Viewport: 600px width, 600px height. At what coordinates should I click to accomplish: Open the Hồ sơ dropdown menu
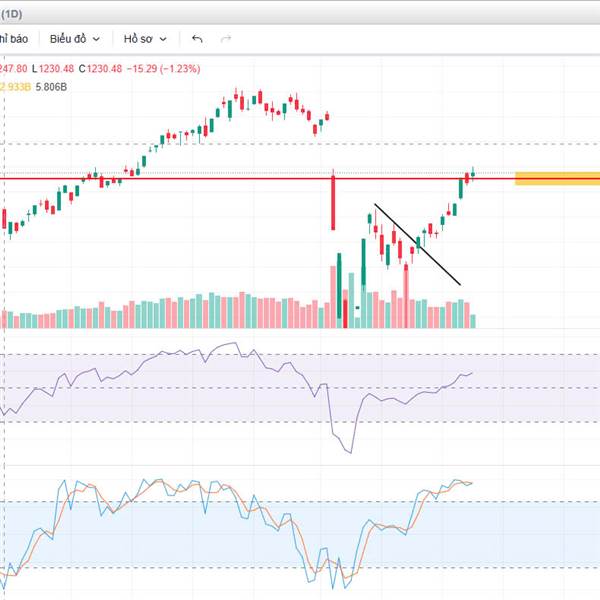click(x=145, y=39)
